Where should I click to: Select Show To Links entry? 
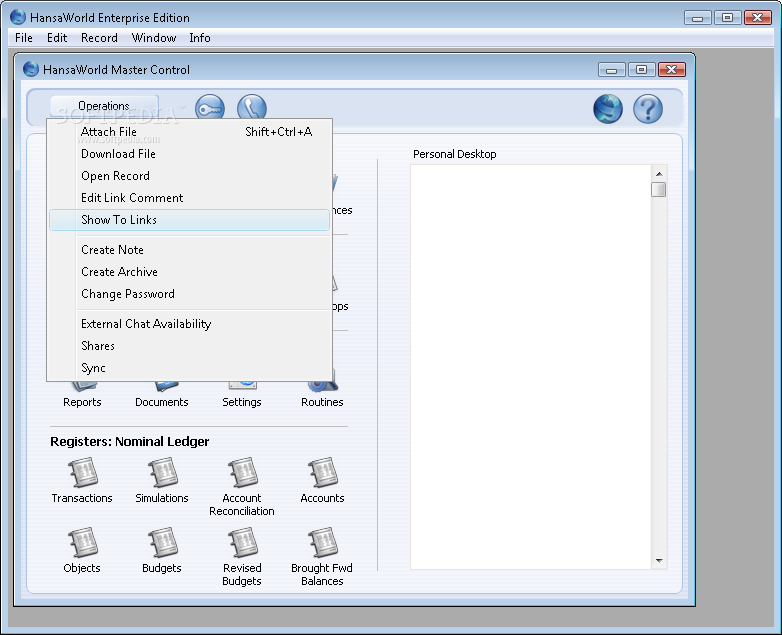click(190, 220)
